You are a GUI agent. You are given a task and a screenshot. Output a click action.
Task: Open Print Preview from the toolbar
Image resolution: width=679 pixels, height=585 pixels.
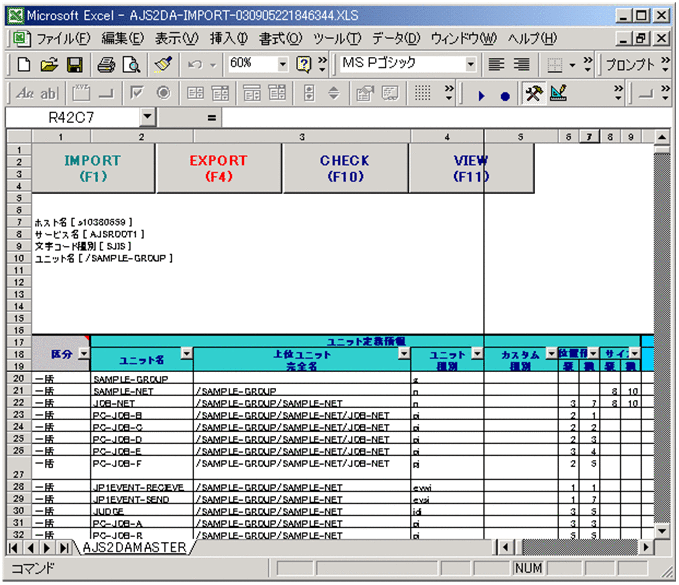point(131,65)
